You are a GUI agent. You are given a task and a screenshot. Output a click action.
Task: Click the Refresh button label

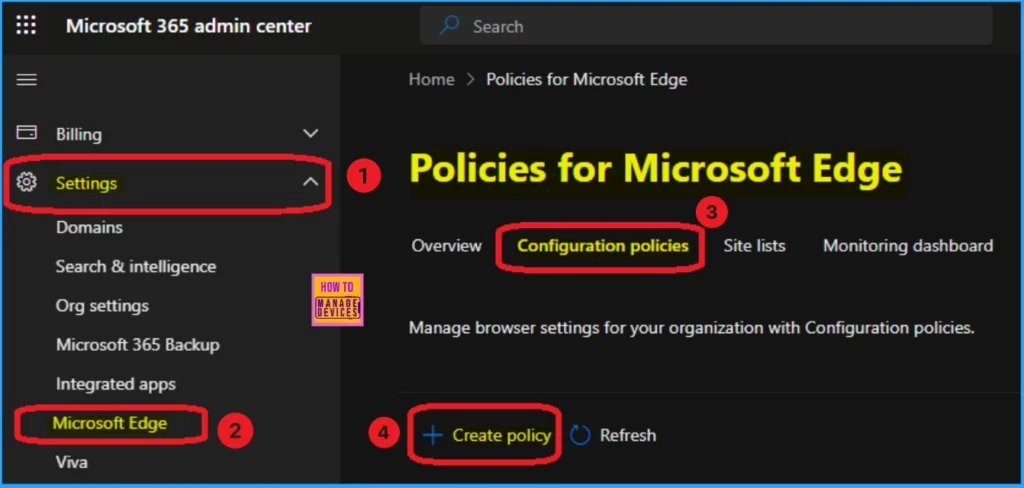pyautogui.click(x=628, y=435)
